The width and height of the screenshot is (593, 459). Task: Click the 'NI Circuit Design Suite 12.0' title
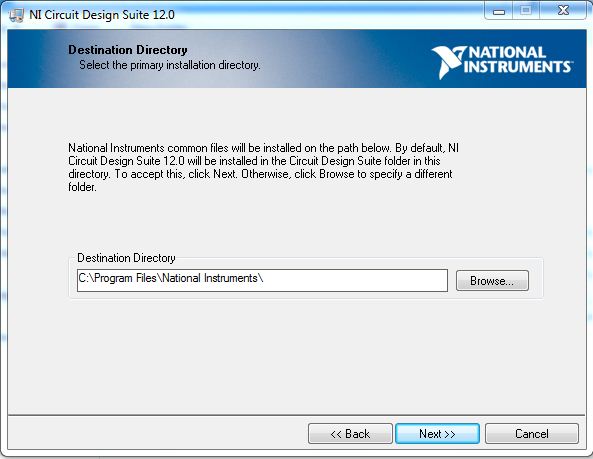pos(102,15)
